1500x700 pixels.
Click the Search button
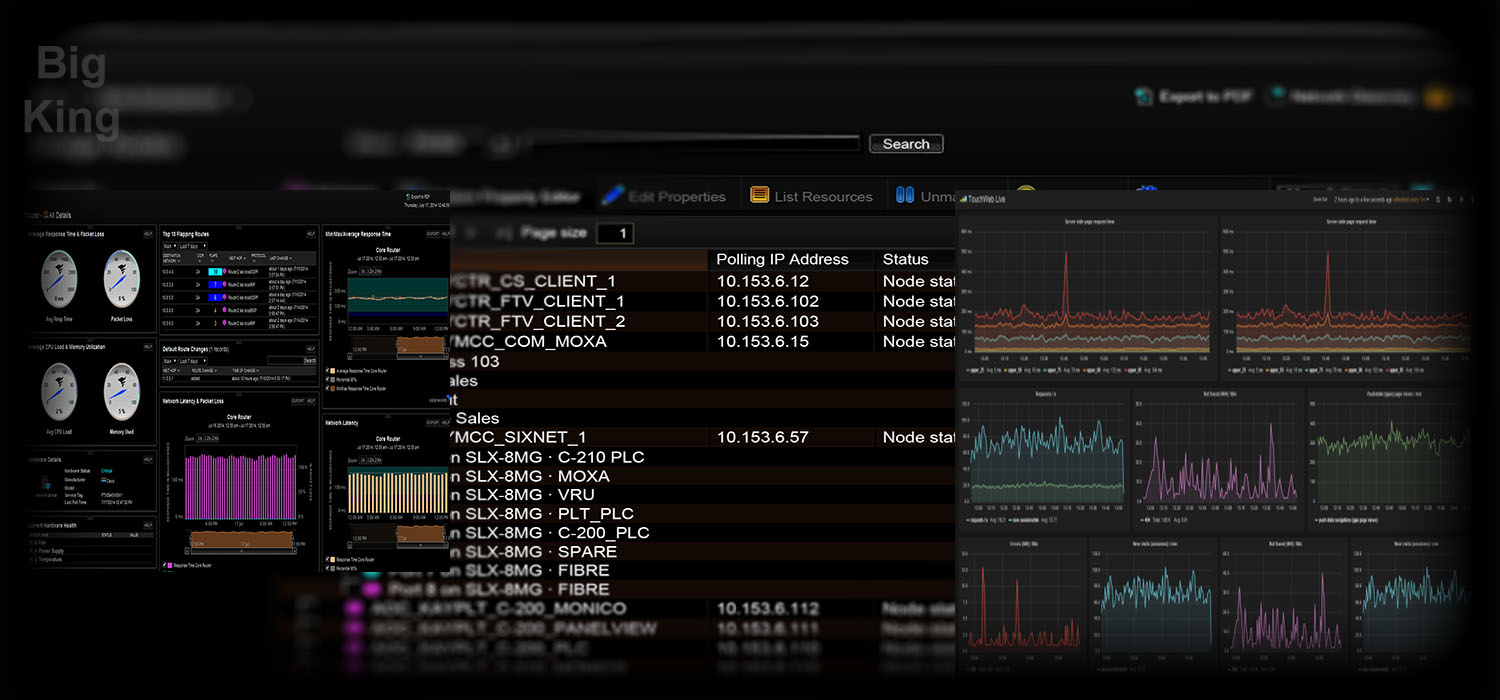pyautogui.click(x=906, y=144)
